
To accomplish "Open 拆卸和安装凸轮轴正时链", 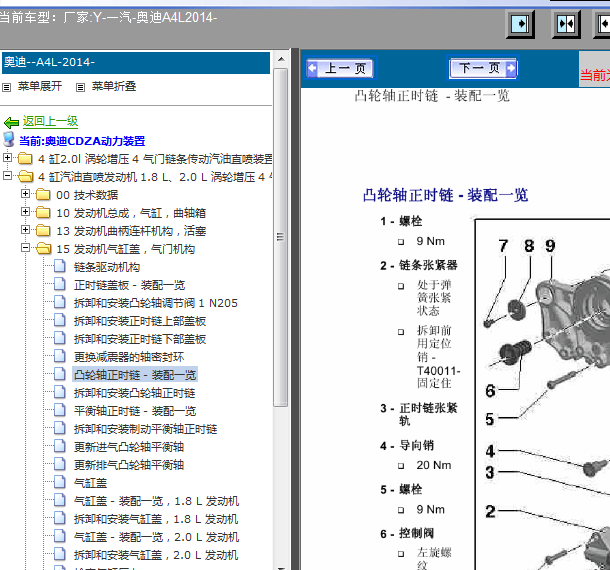I will point(134,393).
